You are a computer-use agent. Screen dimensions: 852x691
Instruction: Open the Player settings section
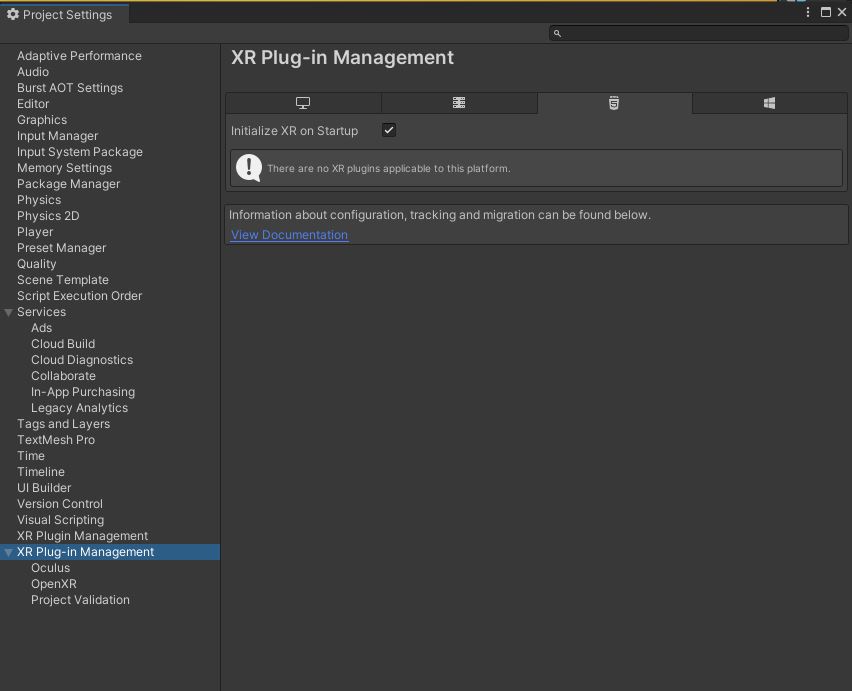(35, 231)
